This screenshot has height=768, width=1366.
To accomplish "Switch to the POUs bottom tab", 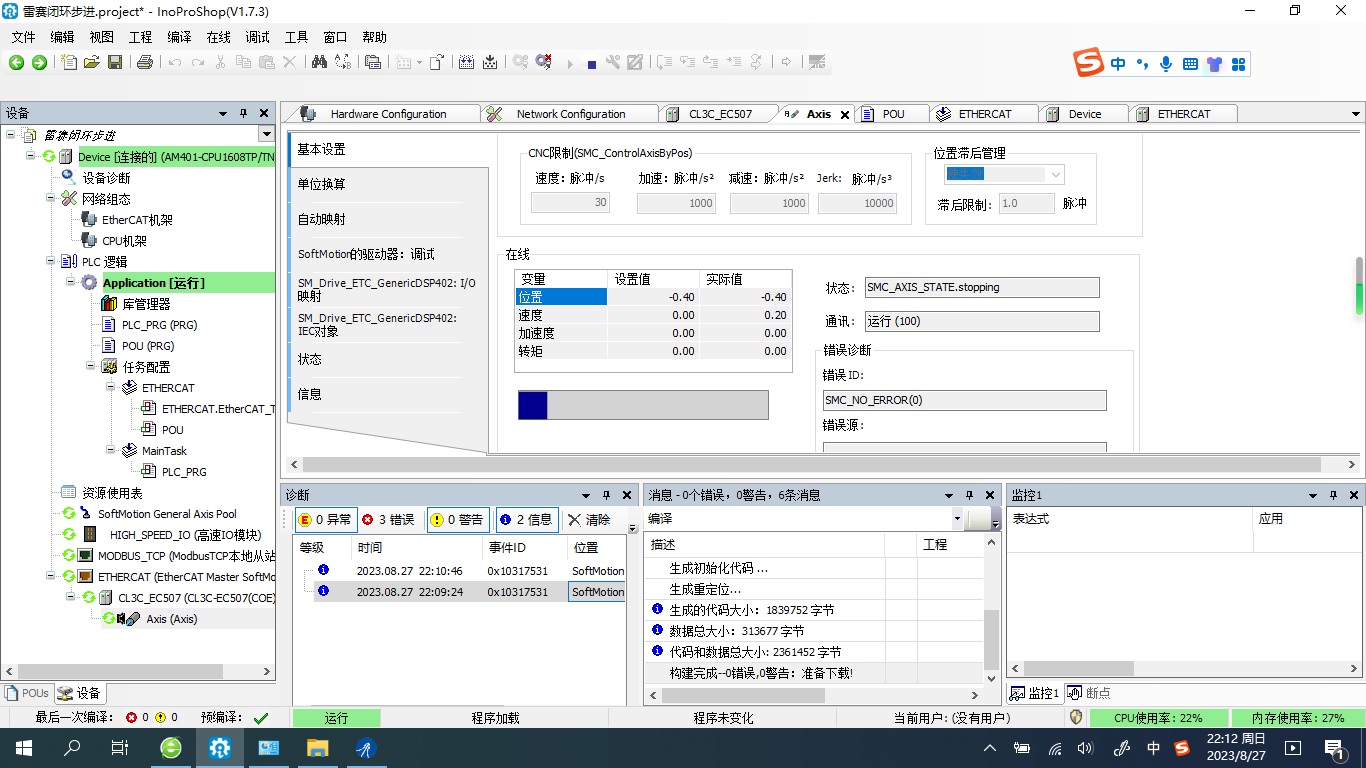I will (27, 693).
